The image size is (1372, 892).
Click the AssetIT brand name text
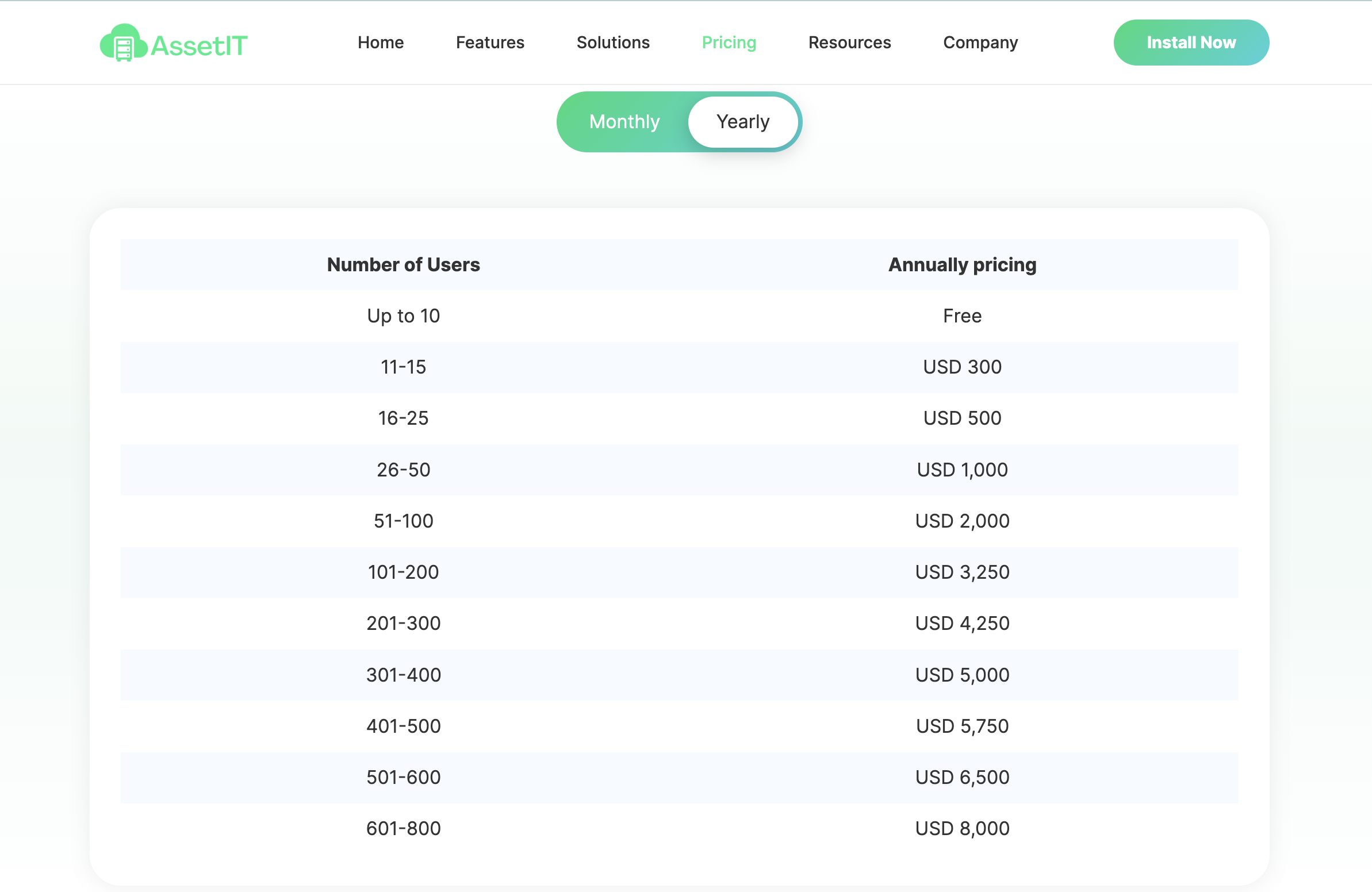coord(199,45)
